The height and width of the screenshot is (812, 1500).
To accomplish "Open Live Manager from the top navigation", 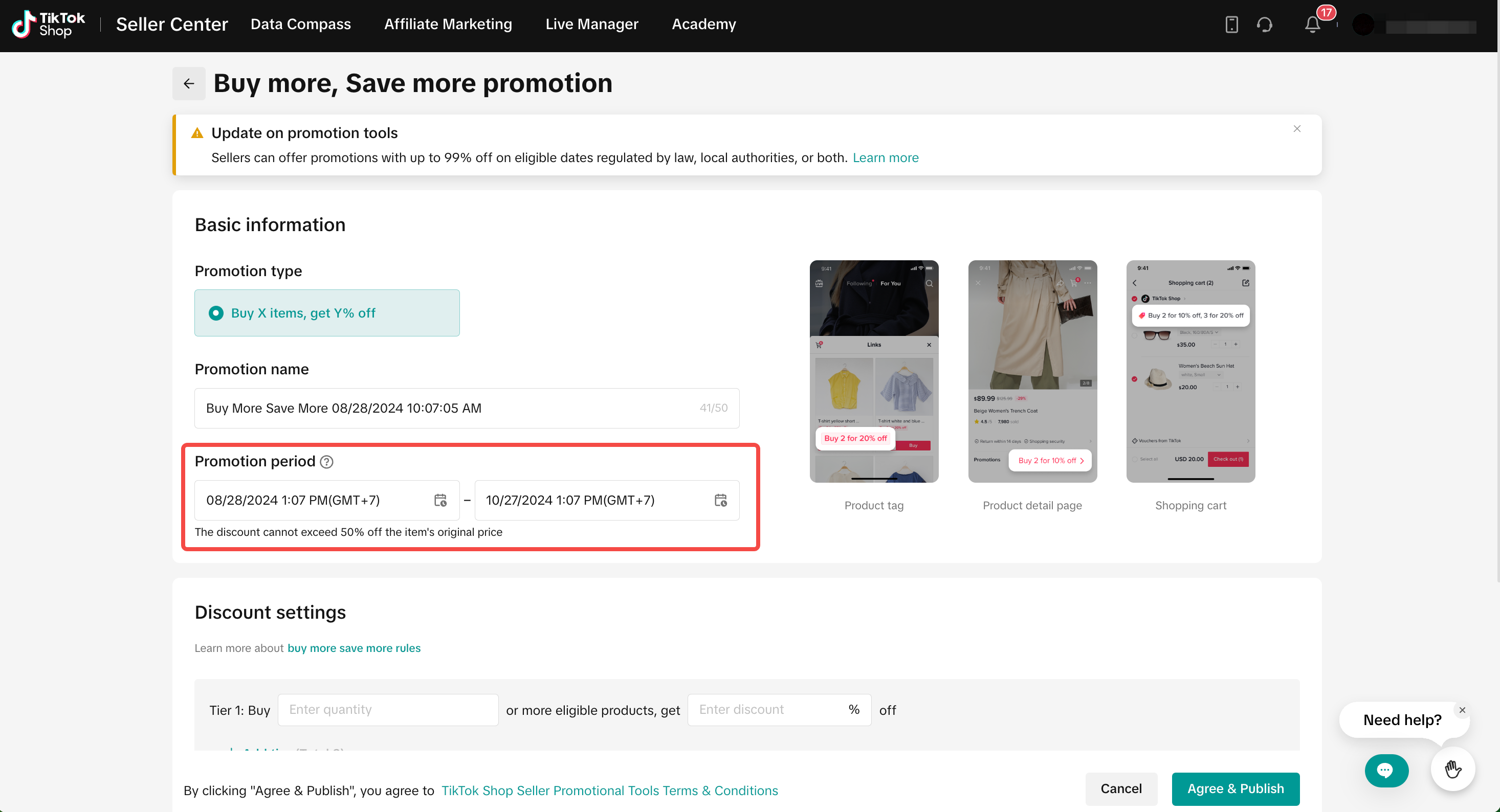I will tap(591, 24).
